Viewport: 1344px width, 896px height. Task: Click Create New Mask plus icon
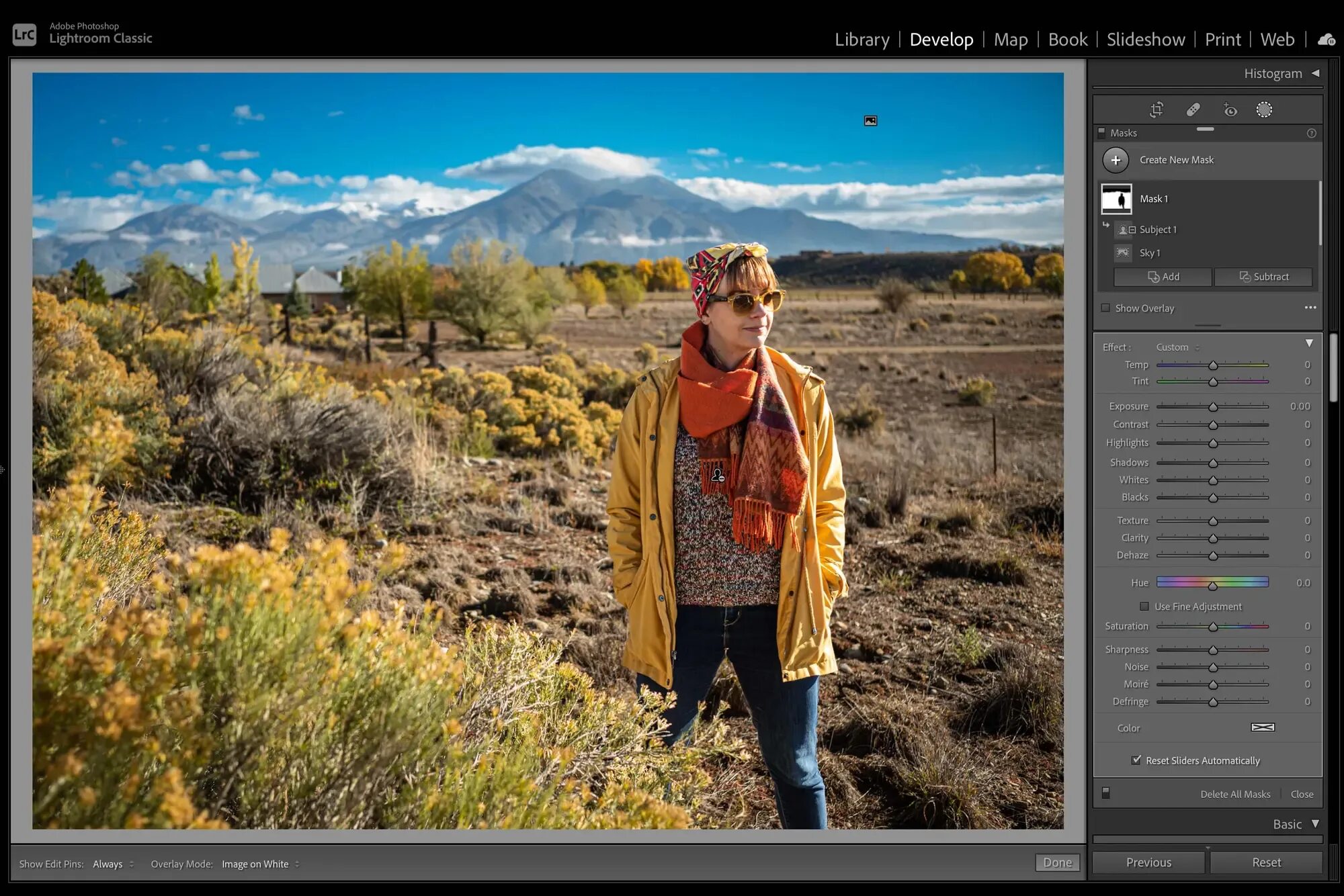1116,160
